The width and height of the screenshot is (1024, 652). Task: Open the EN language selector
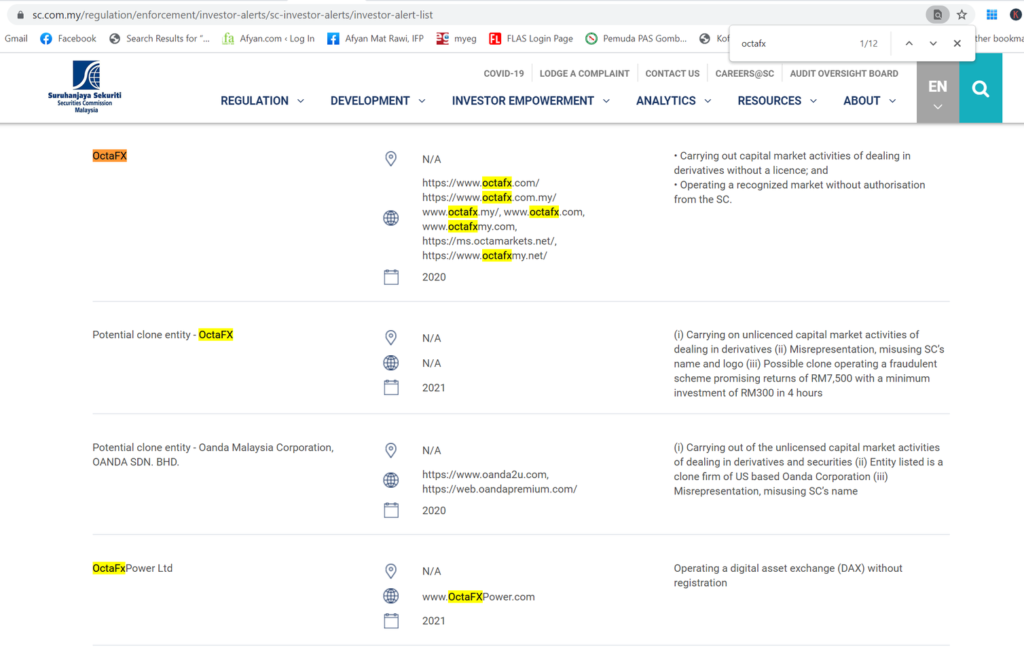(x=938, y=88)
